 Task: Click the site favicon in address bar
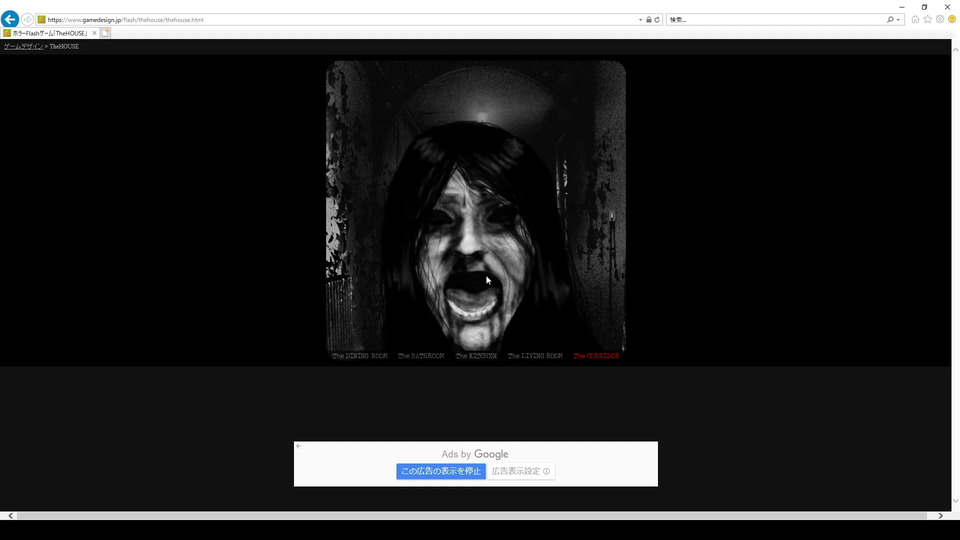point(42,20)
